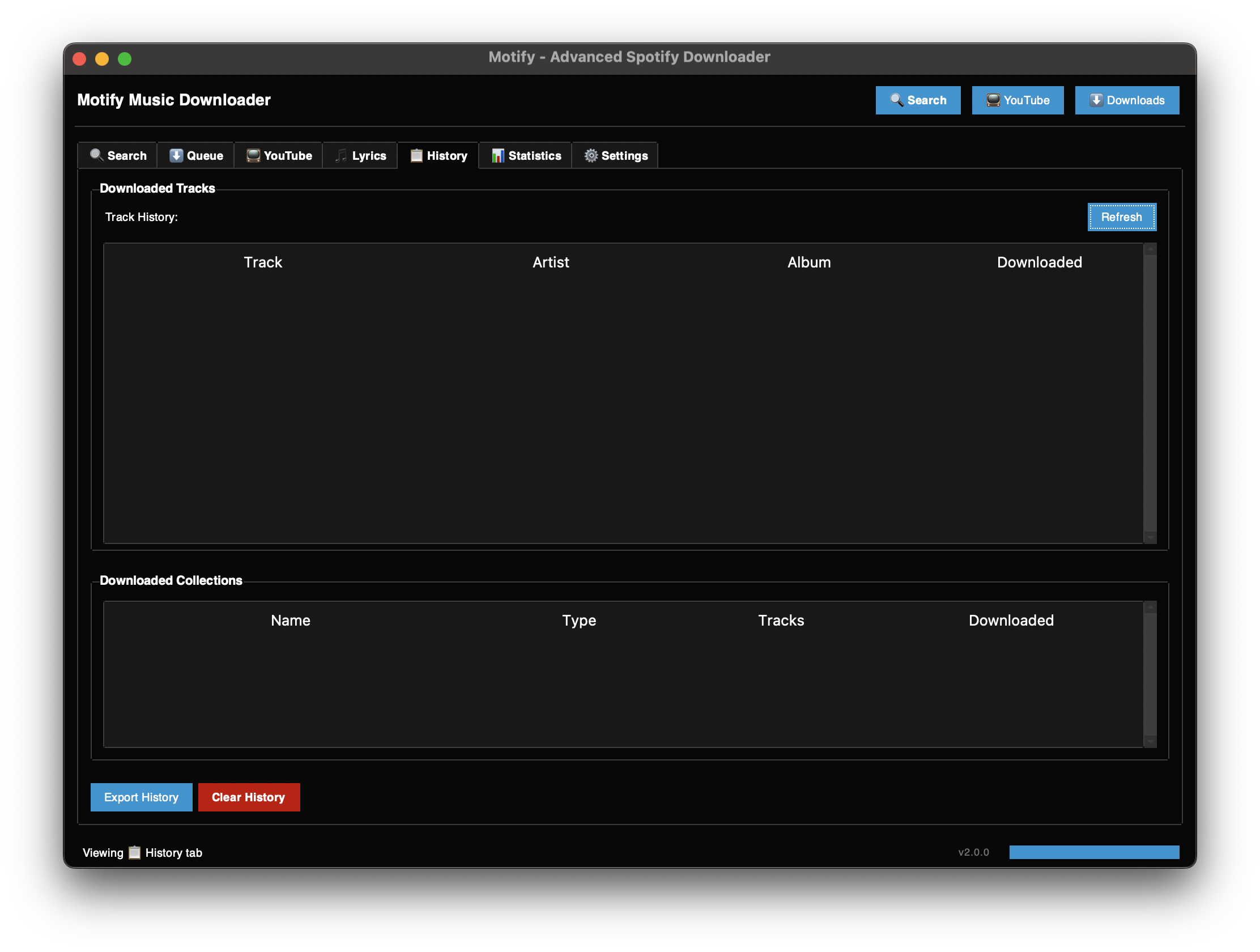Click the 'Downloaded Tracks' group label
Viewport: 1260px width, 952px height.
tap(157, 188)
